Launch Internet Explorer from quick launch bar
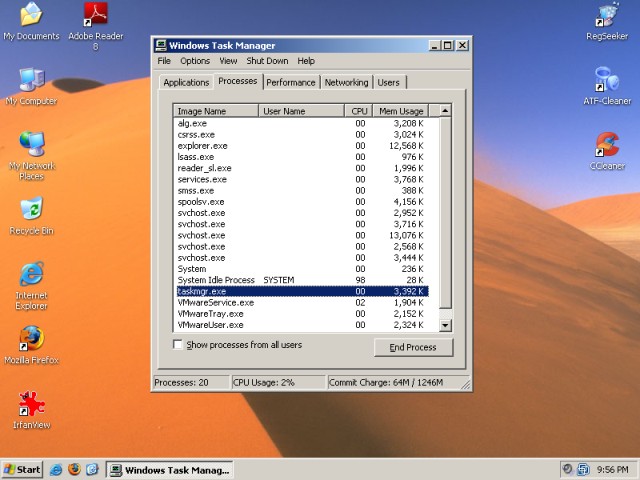The image size is (640, 480). pyautogui.click(x=56, y=469)
